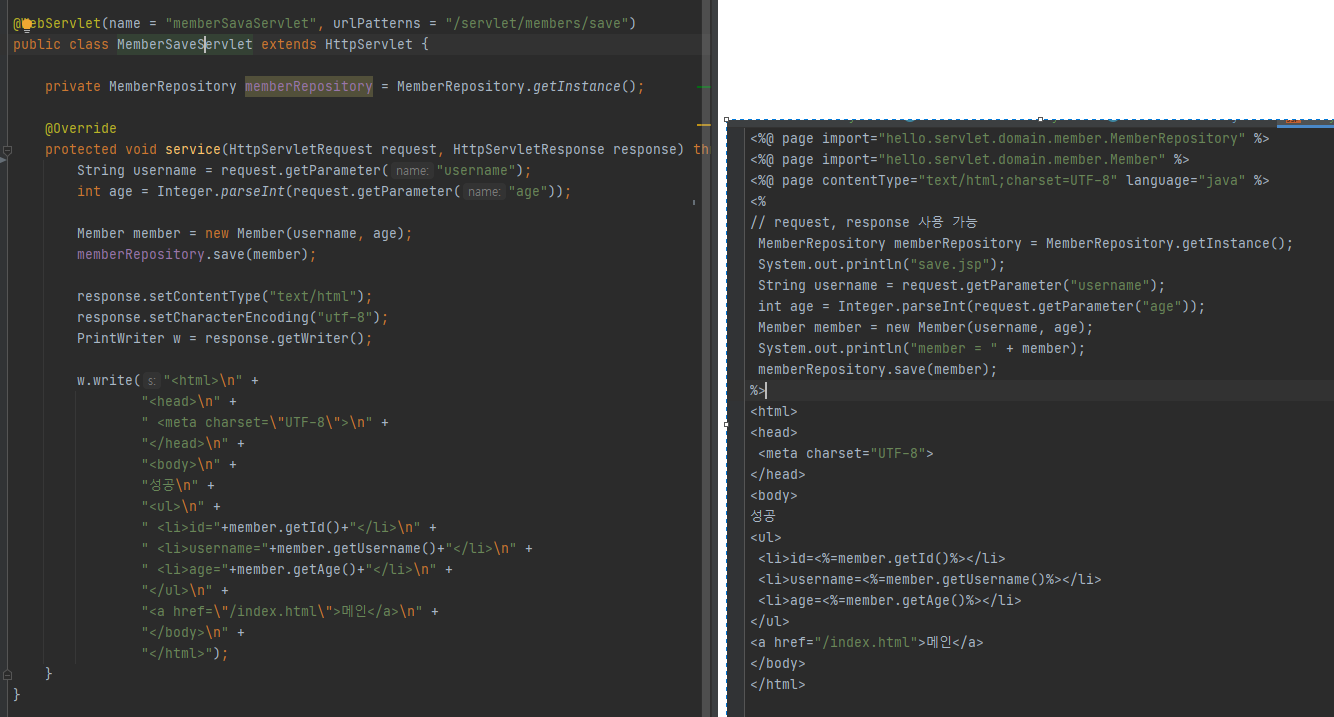
Task: Click the memberRepository.save(member) line in the servlet
Action: (x=197, y=254)
